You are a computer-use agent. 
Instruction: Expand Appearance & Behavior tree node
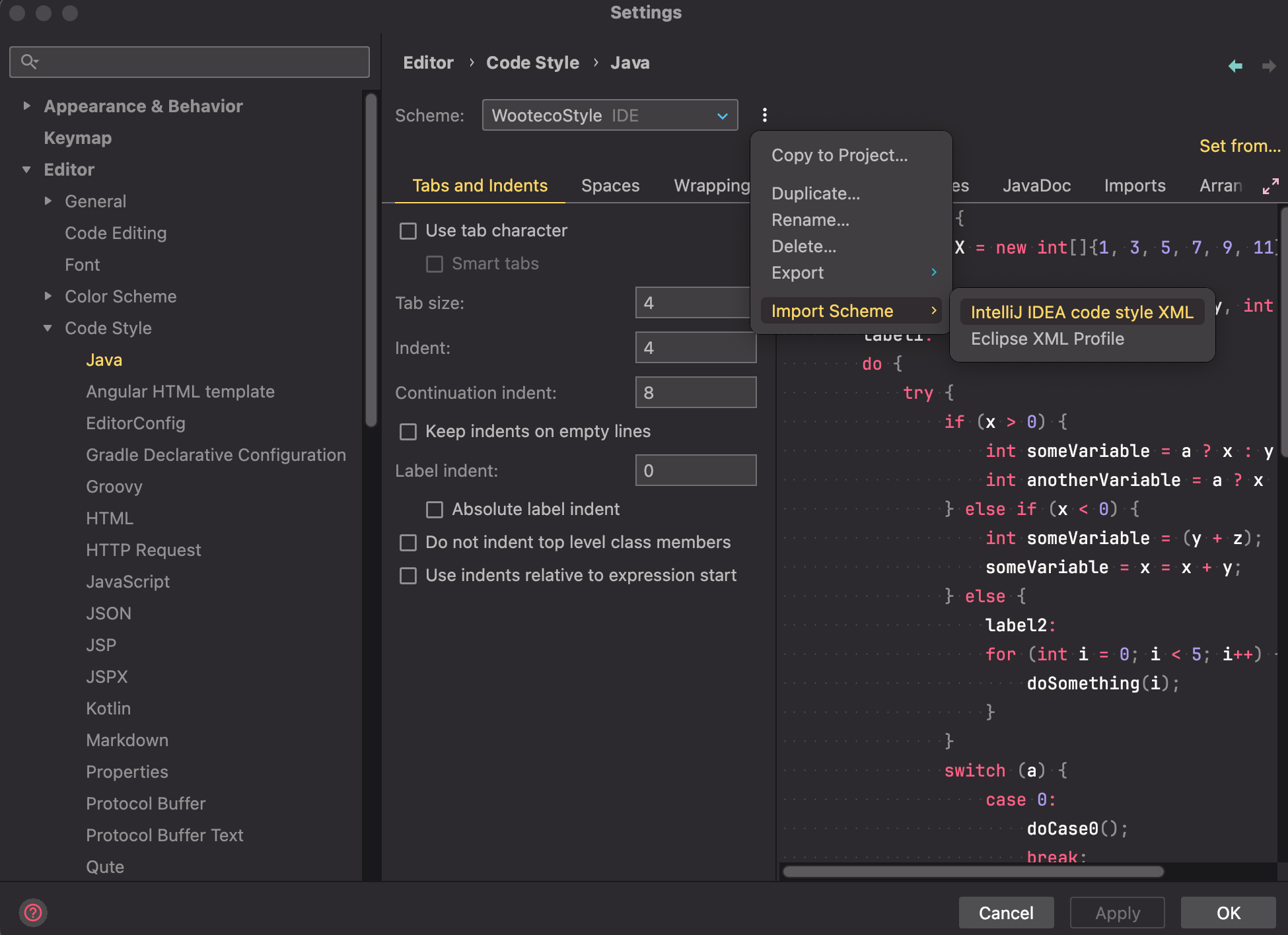pos(26,106)
